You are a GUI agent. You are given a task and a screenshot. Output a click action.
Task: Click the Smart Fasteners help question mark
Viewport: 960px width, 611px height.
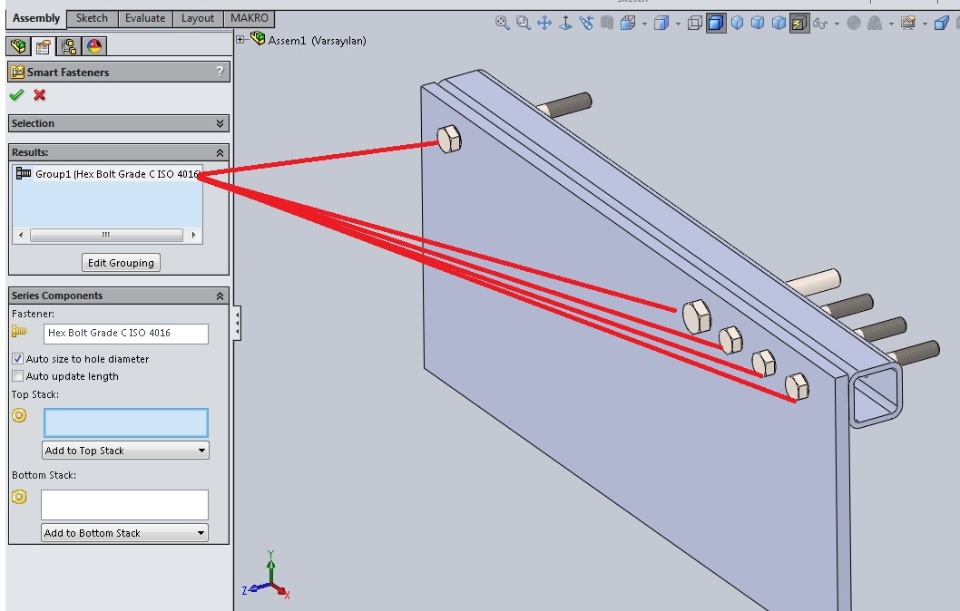pos(220,72)
